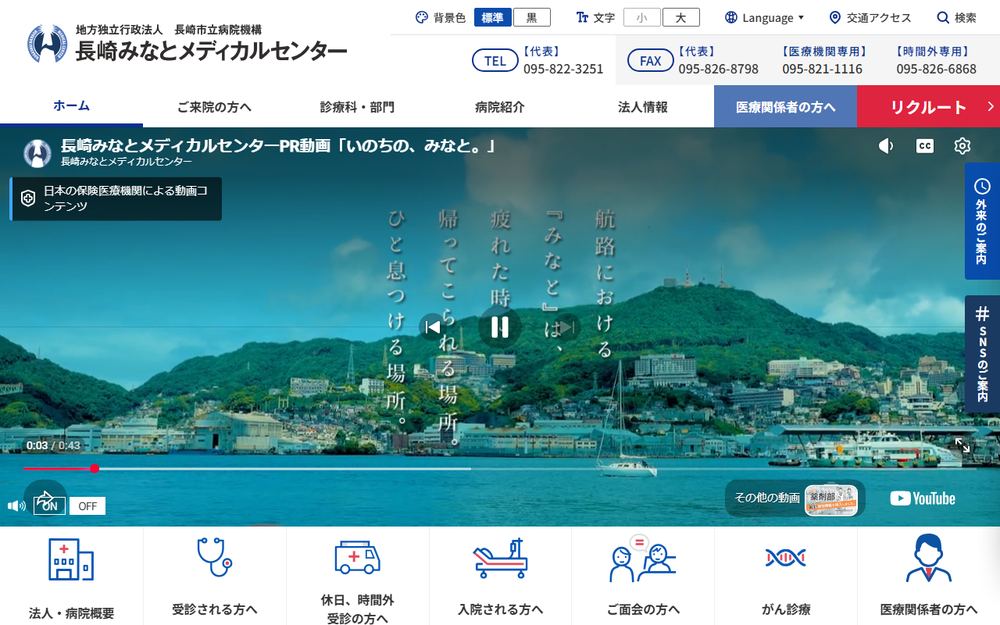Click the その他の動画 thumbnail image
Screen dimensions: 1000x625
[831, 499]
